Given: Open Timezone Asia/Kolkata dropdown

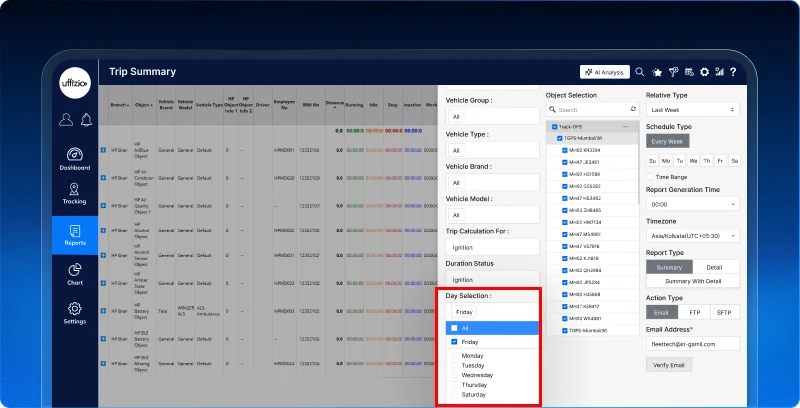Looking at the screenshot, I should coord(692,236).
